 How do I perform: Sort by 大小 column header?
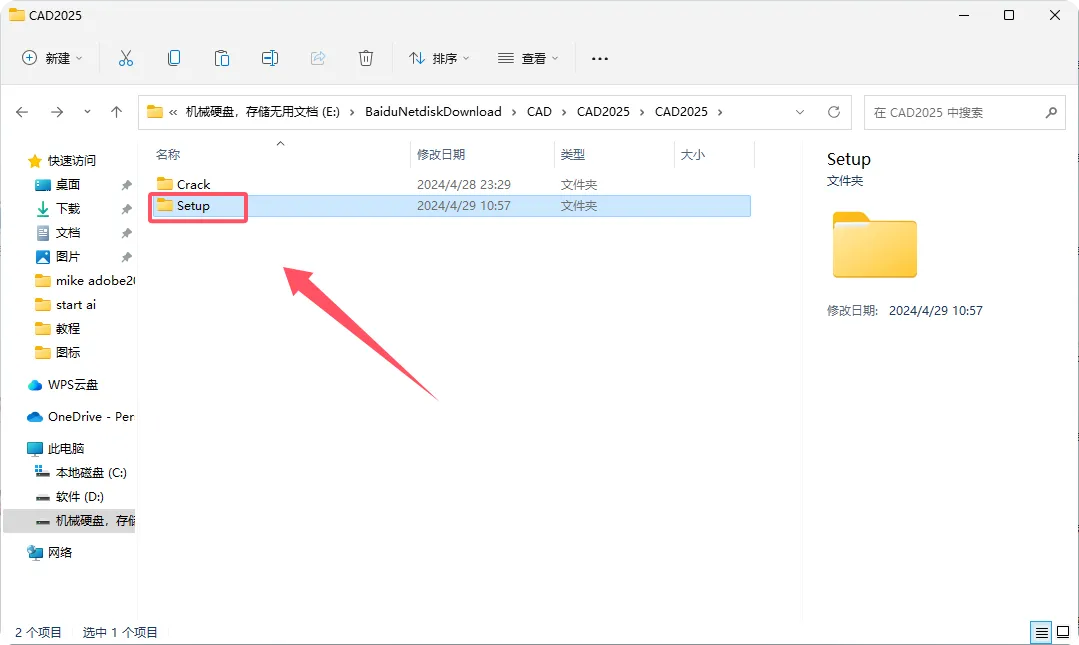pos(692,154)
